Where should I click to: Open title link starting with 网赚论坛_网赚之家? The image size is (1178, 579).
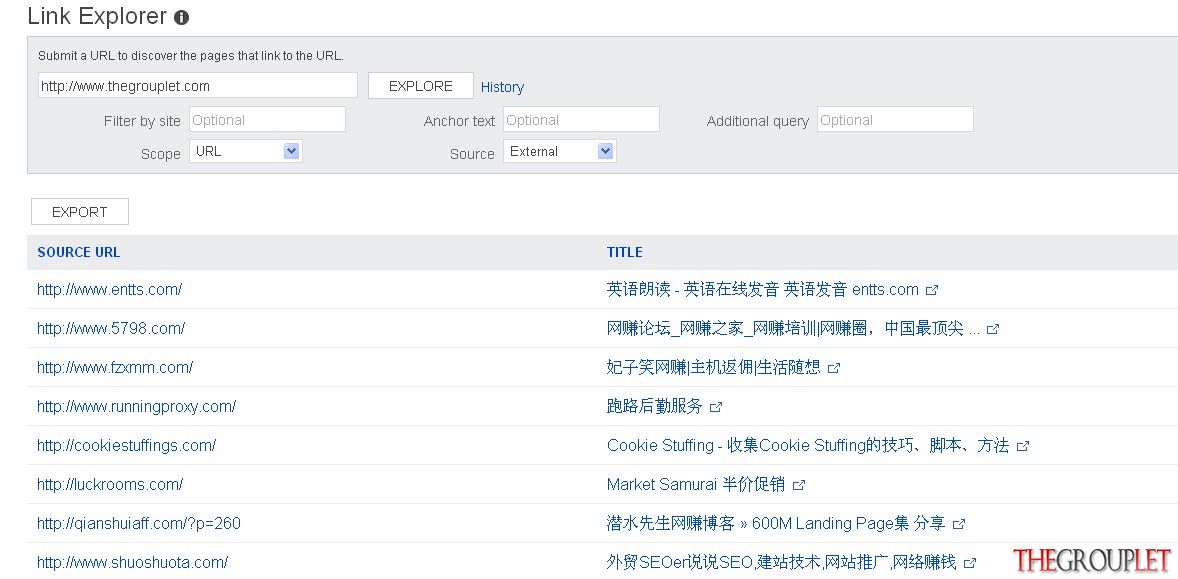(x=793, y=328)
